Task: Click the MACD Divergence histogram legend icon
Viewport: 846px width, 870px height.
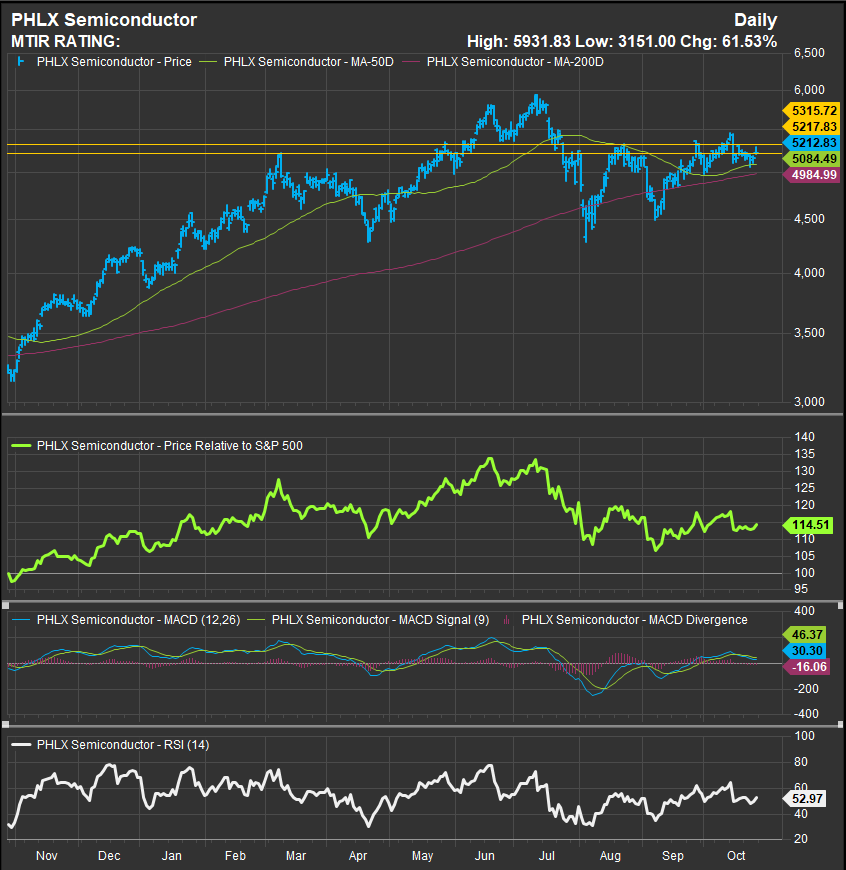Action: point(506,620)
